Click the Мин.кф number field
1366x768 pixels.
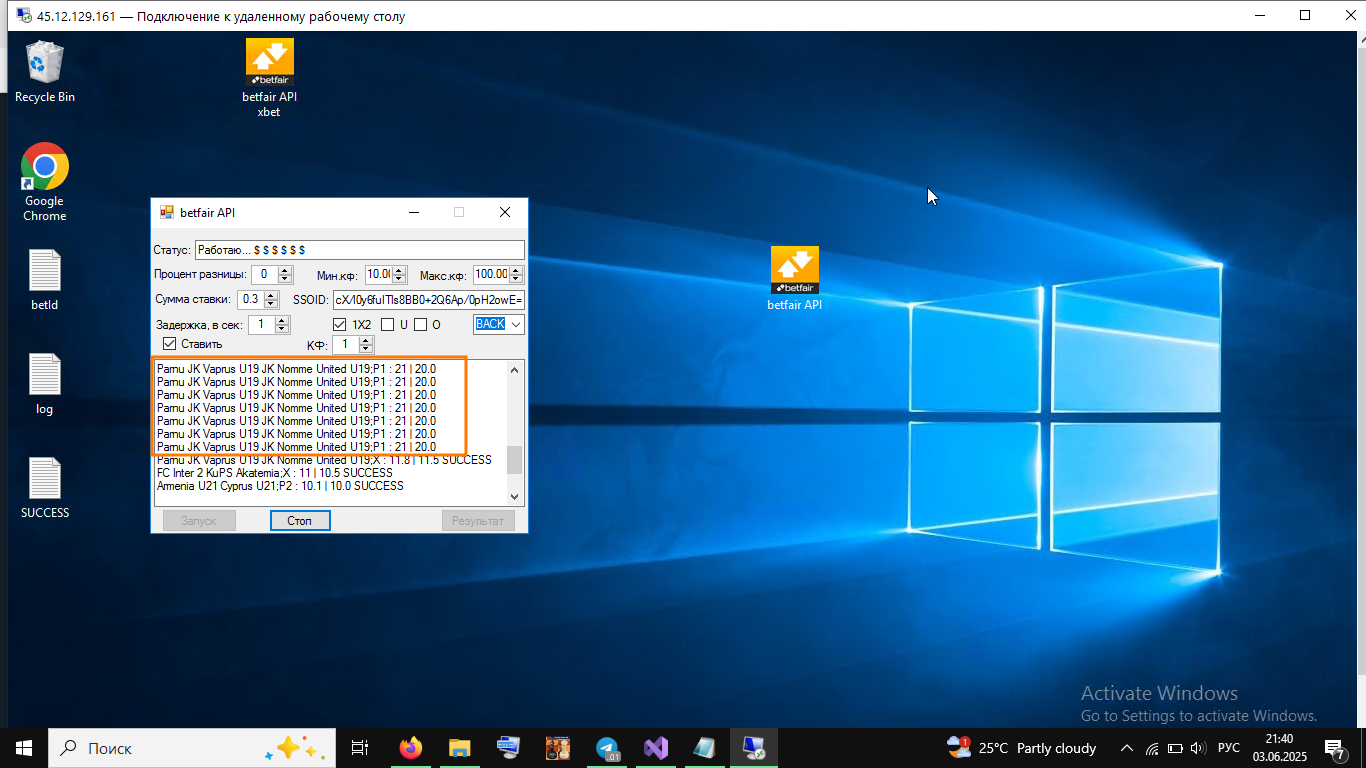(378, 274)
